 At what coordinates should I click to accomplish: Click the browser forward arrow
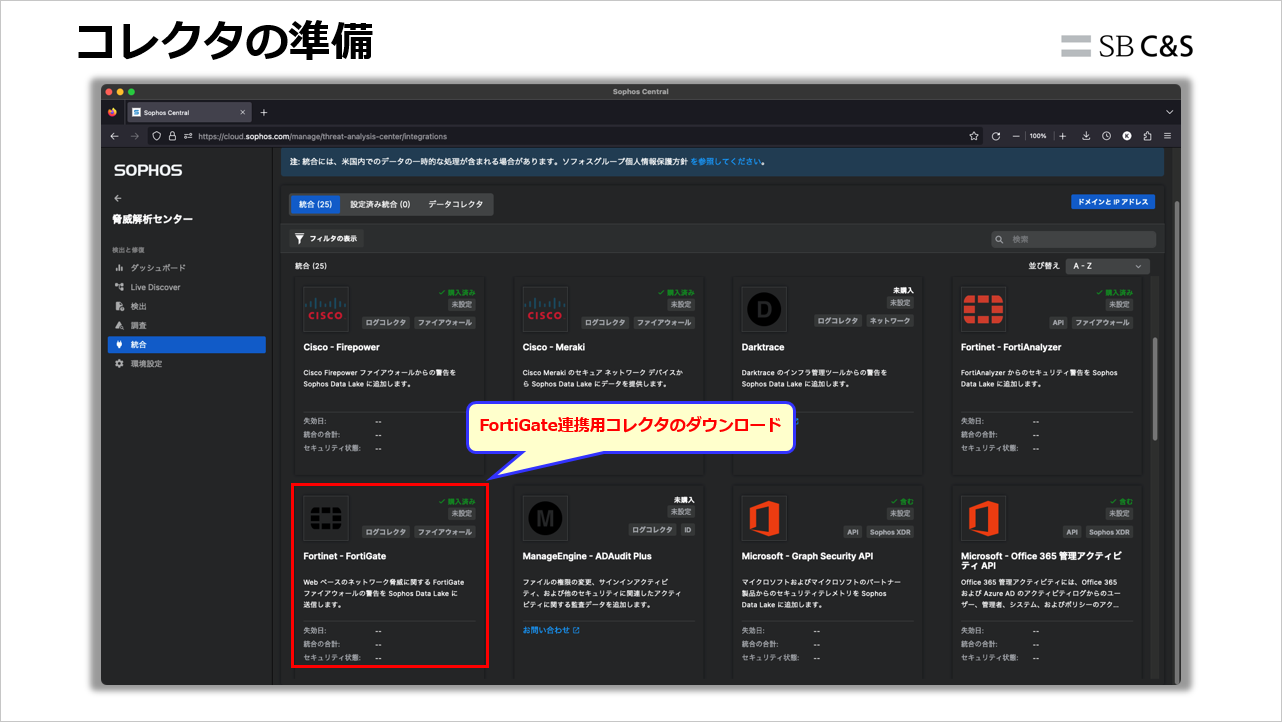click(x=135, y=136)
